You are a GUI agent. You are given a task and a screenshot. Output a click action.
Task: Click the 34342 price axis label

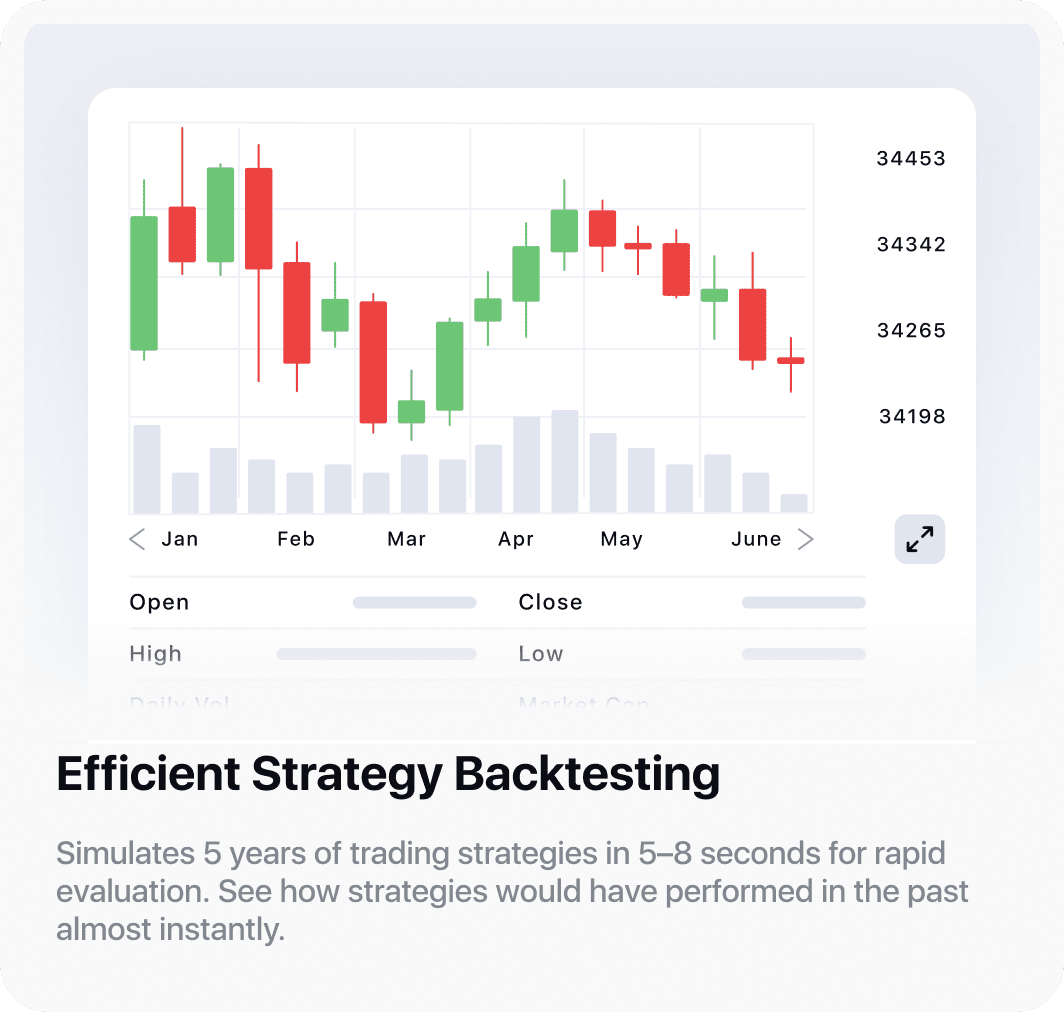click(910, 244)
